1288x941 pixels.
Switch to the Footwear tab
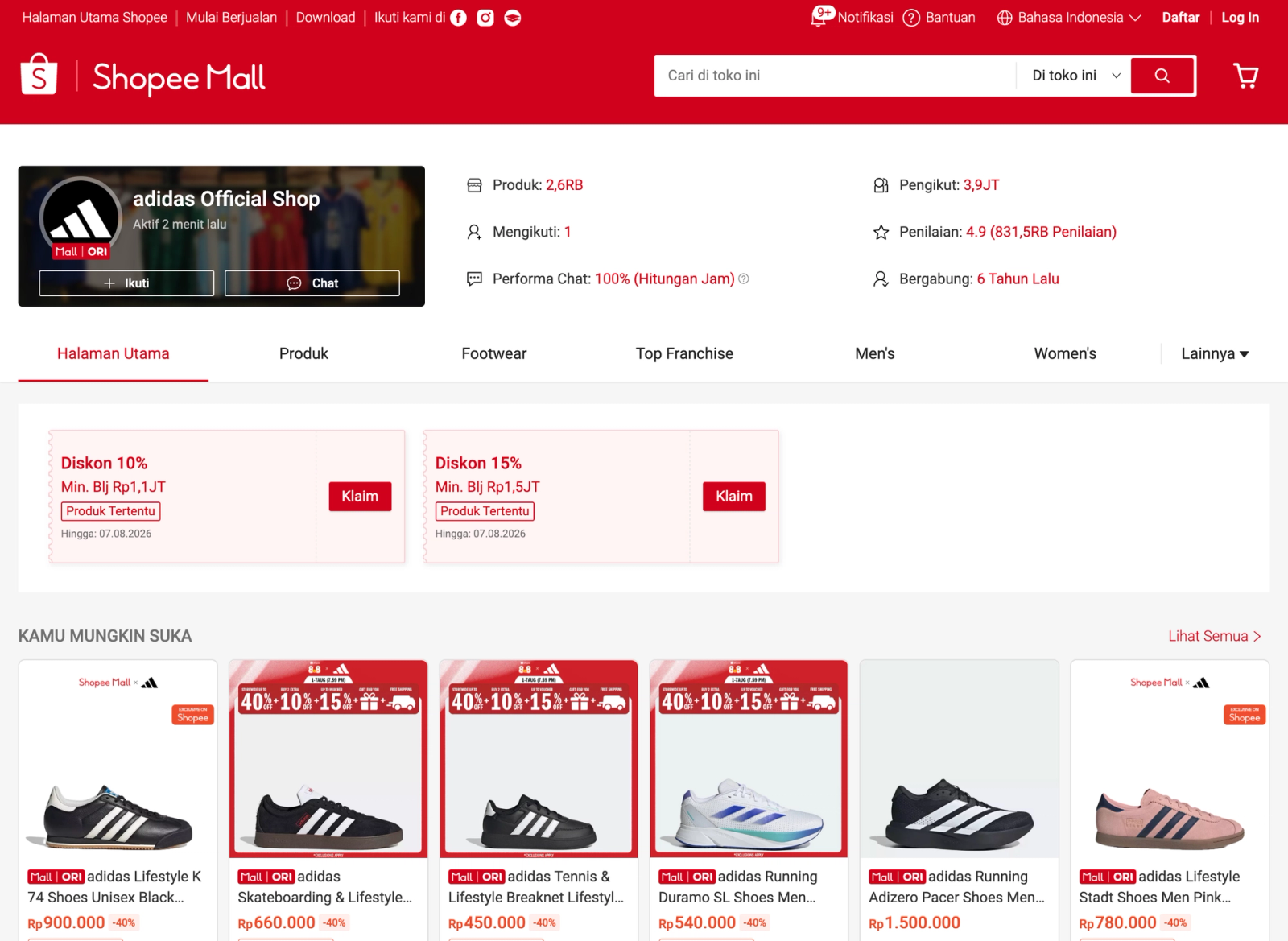pyautogui.click(x=494, y=353)
